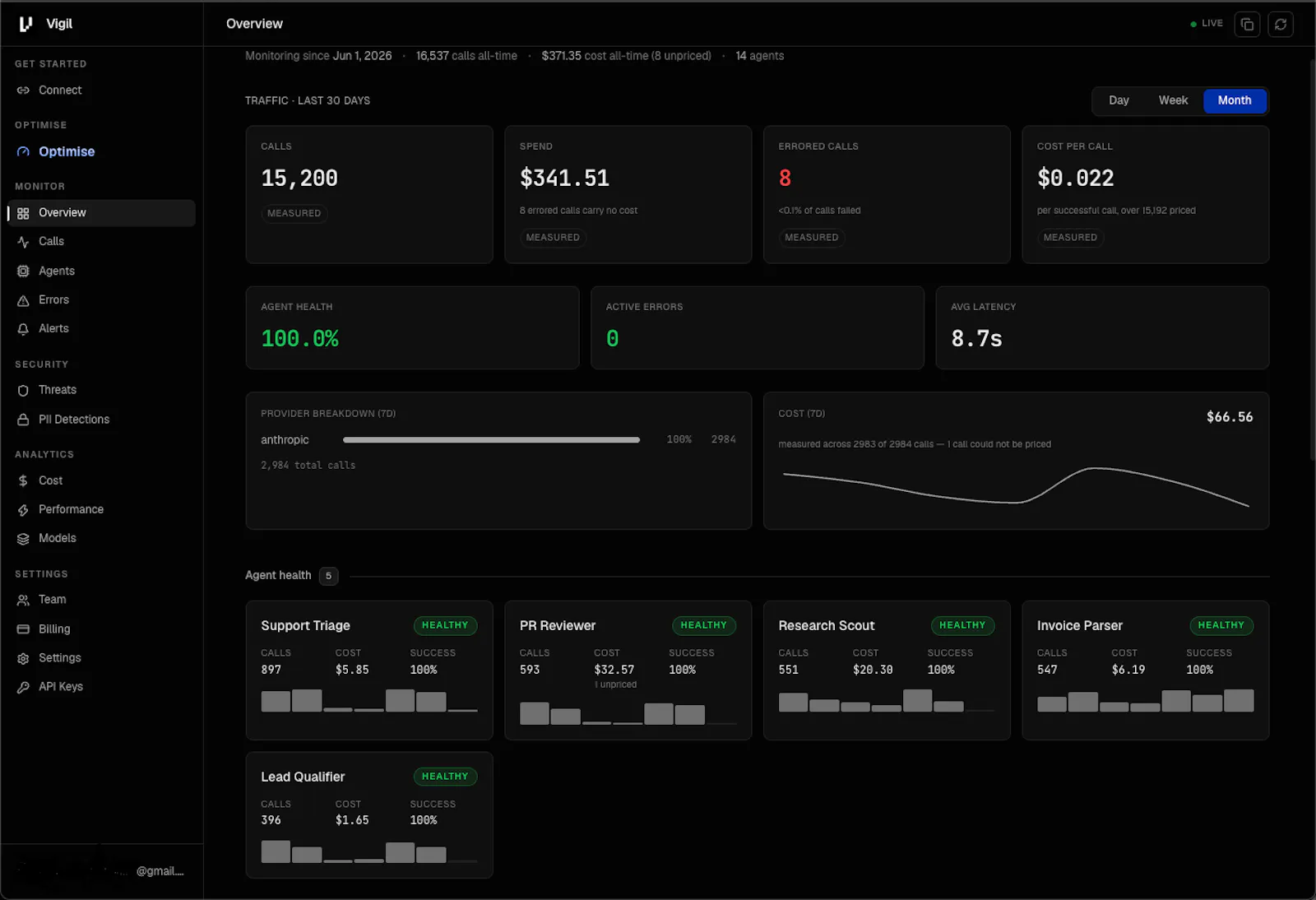Open the PR Reviewer agent card

tap(628, 670)
